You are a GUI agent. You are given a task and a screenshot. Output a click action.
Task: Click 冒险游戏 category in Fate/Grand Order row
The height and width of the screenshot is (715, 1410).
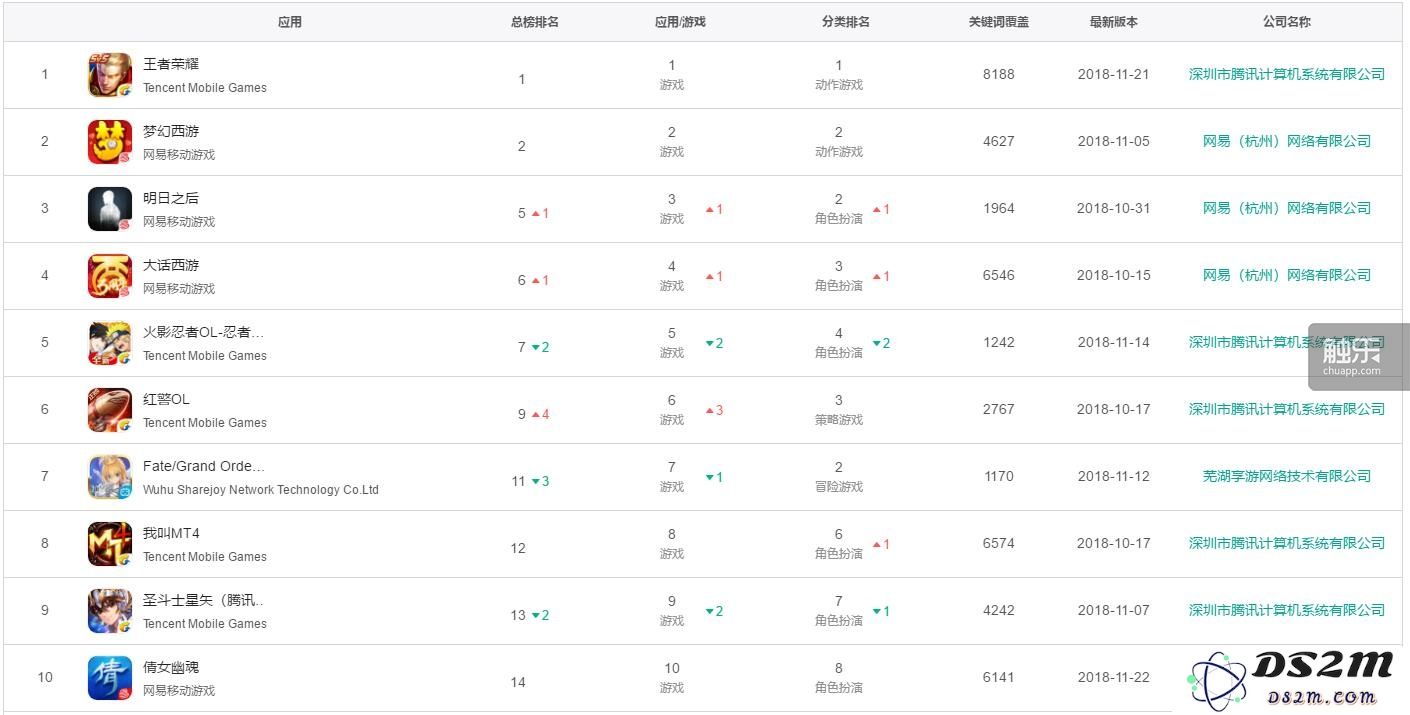[838, 487]
